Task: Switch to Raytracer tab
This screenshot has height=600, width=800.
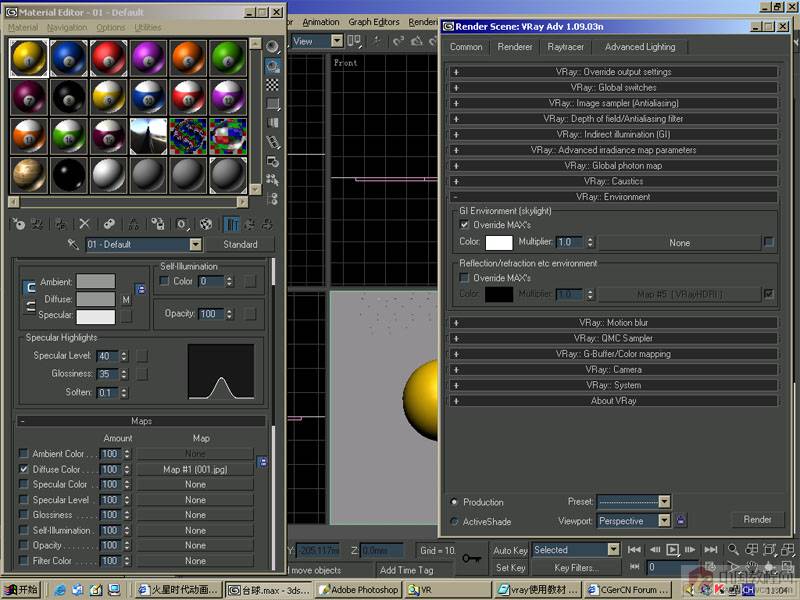Action: click(x=565, y=47)
